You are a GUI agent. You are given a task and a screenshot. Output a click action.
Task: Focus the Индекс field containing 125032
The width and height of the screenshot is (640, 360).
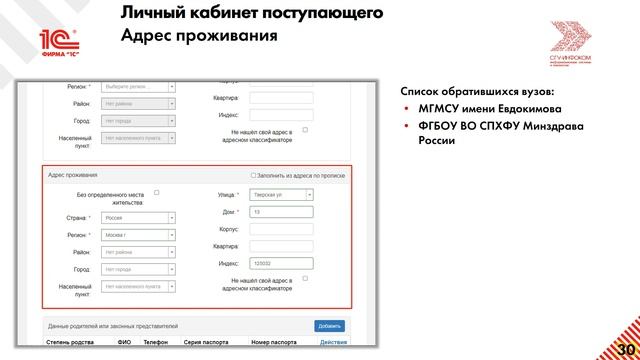coord(281,263)
